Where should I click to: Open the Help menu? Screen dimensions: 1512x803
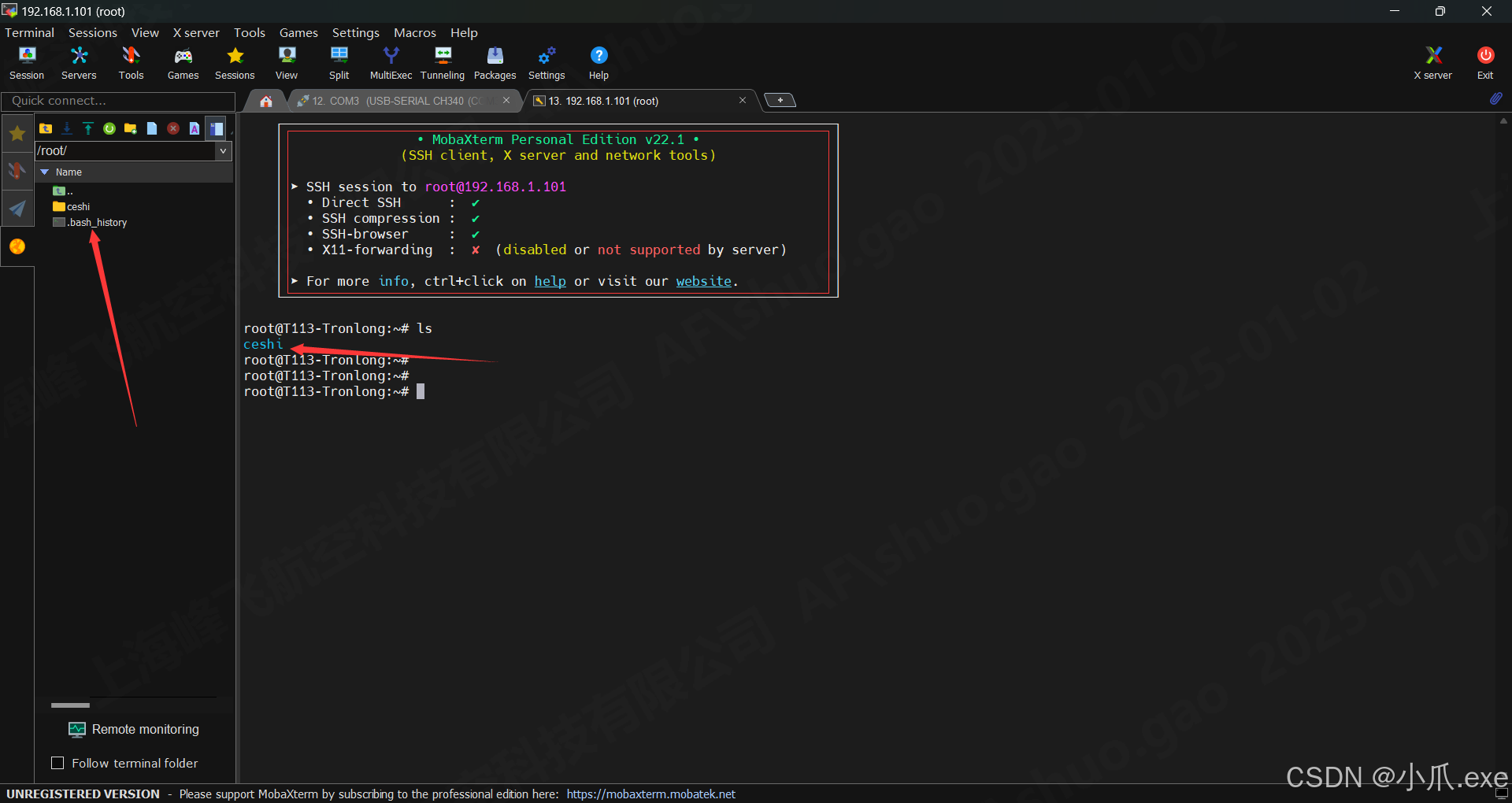464,32
